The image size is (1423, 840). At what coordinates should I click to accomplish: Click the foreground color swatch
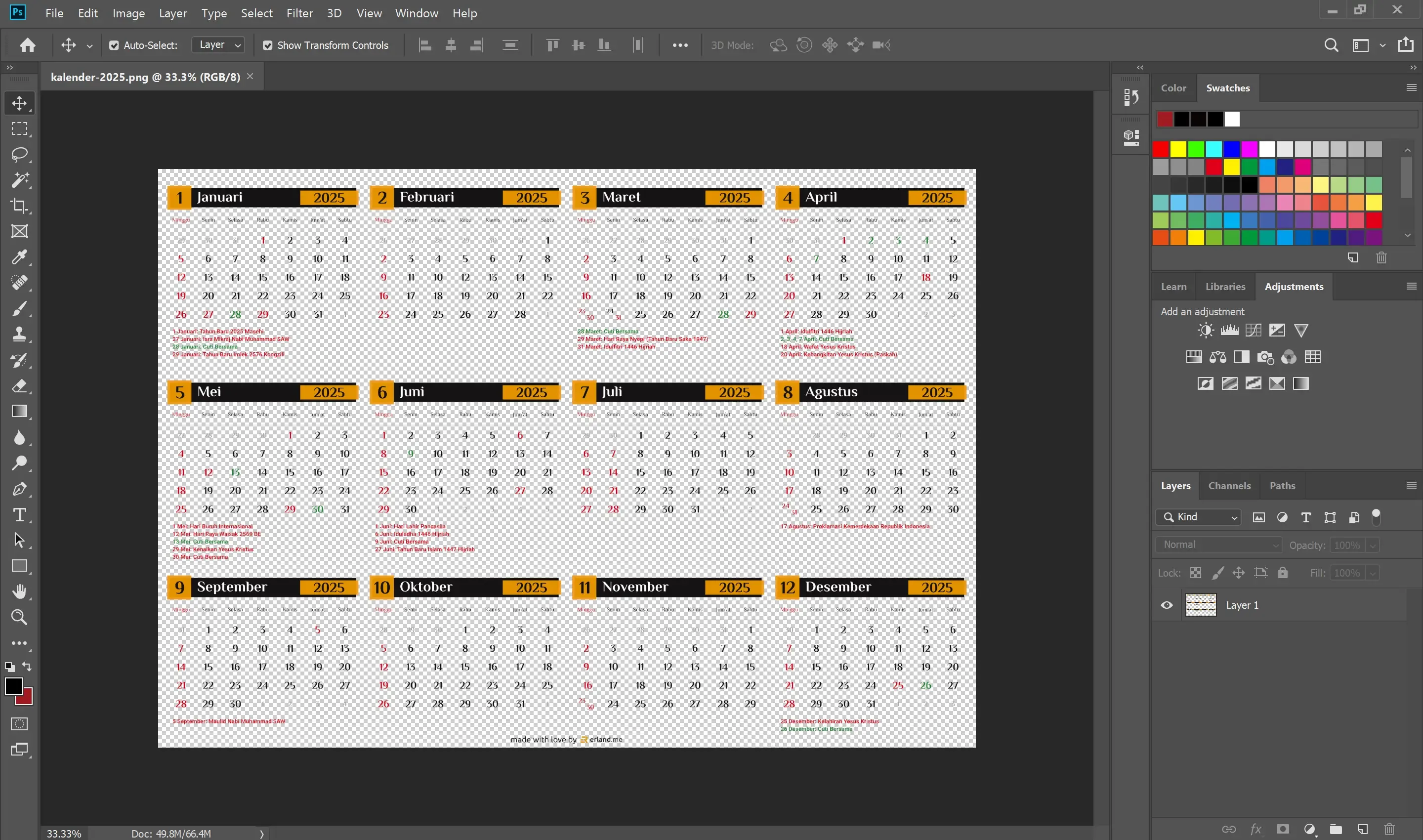[13, 686]
